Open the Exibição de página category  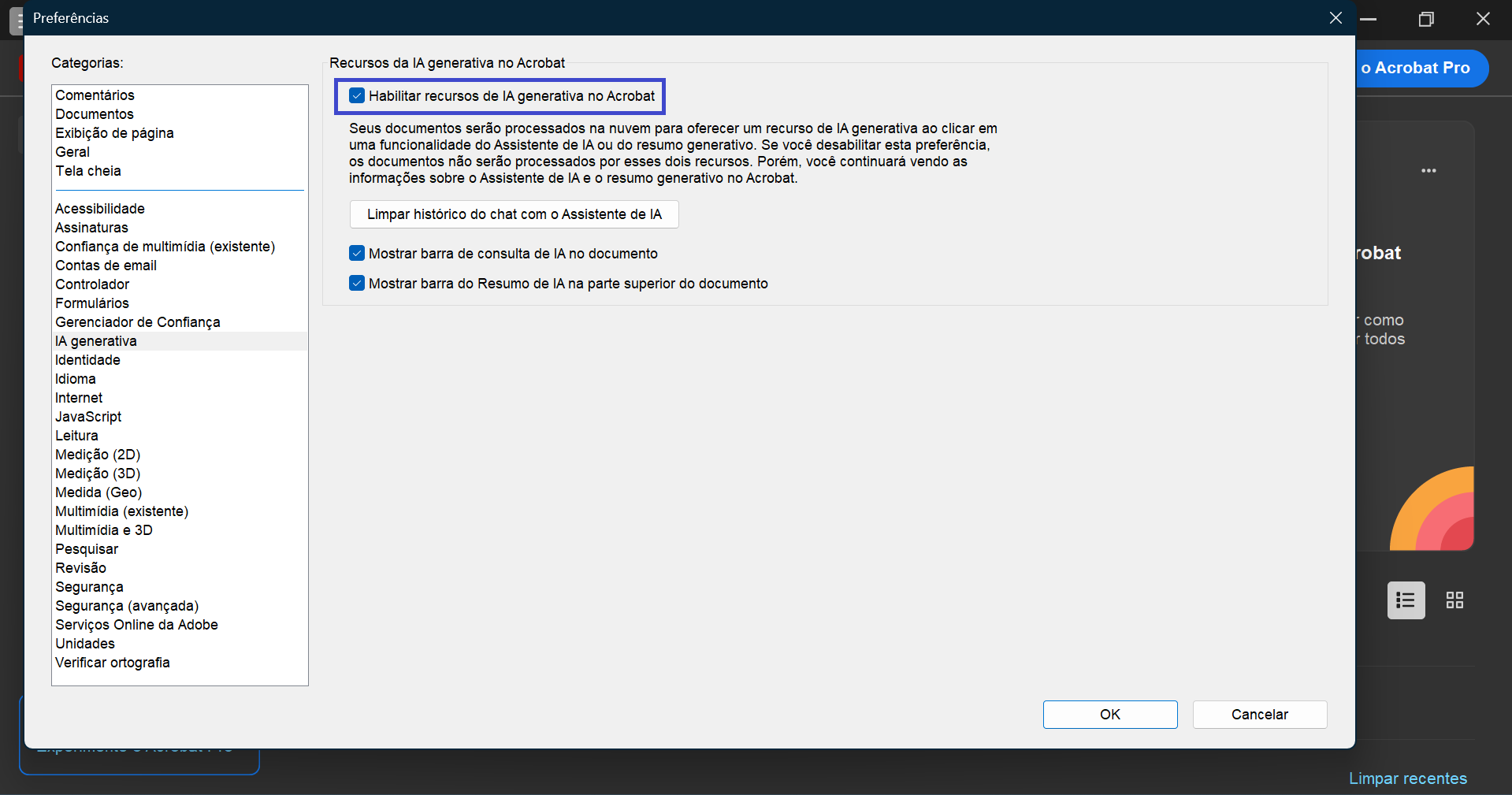pos(180,133)
